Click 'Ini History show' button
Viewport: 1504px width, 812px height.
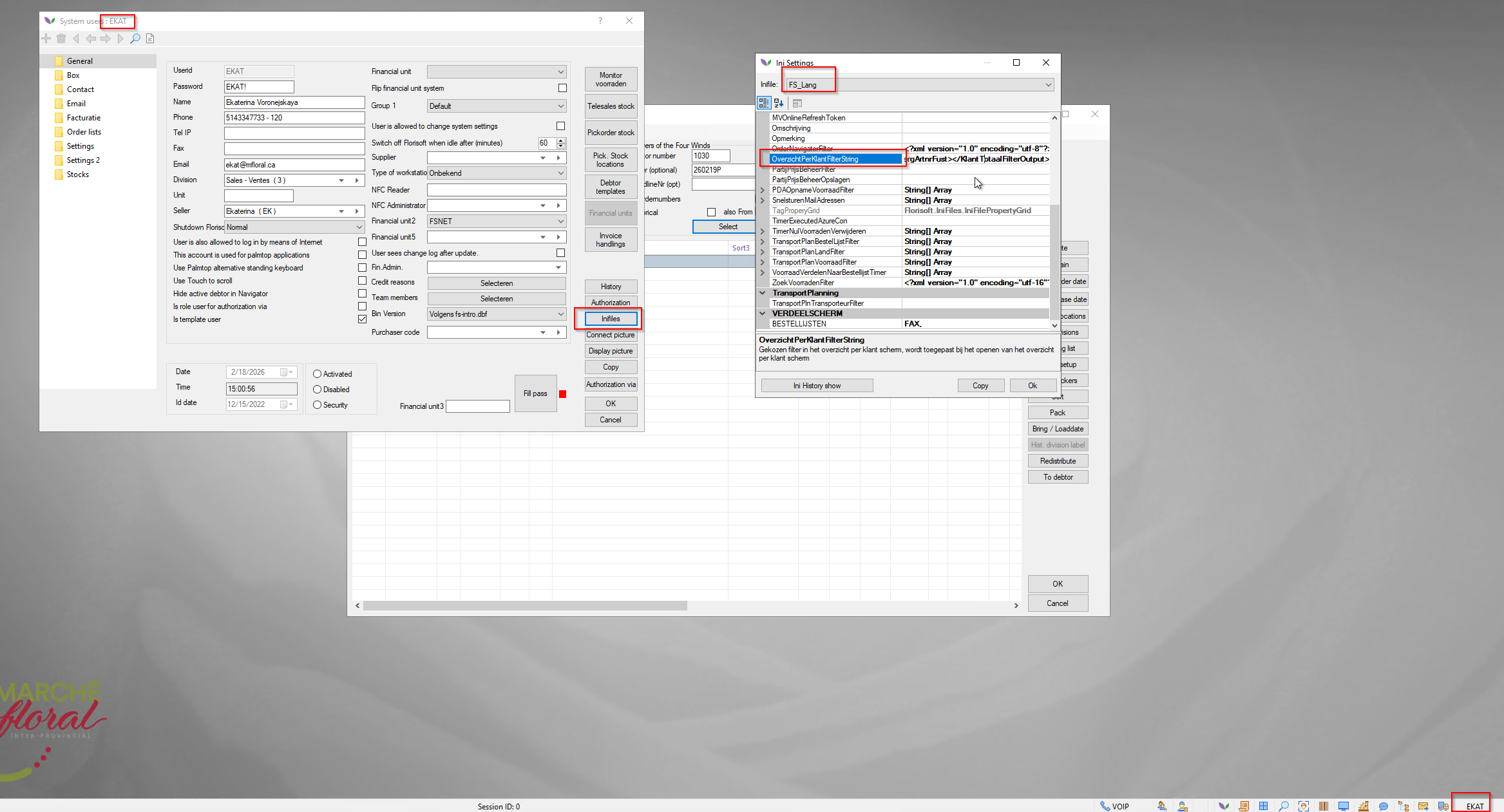point(817,386)
